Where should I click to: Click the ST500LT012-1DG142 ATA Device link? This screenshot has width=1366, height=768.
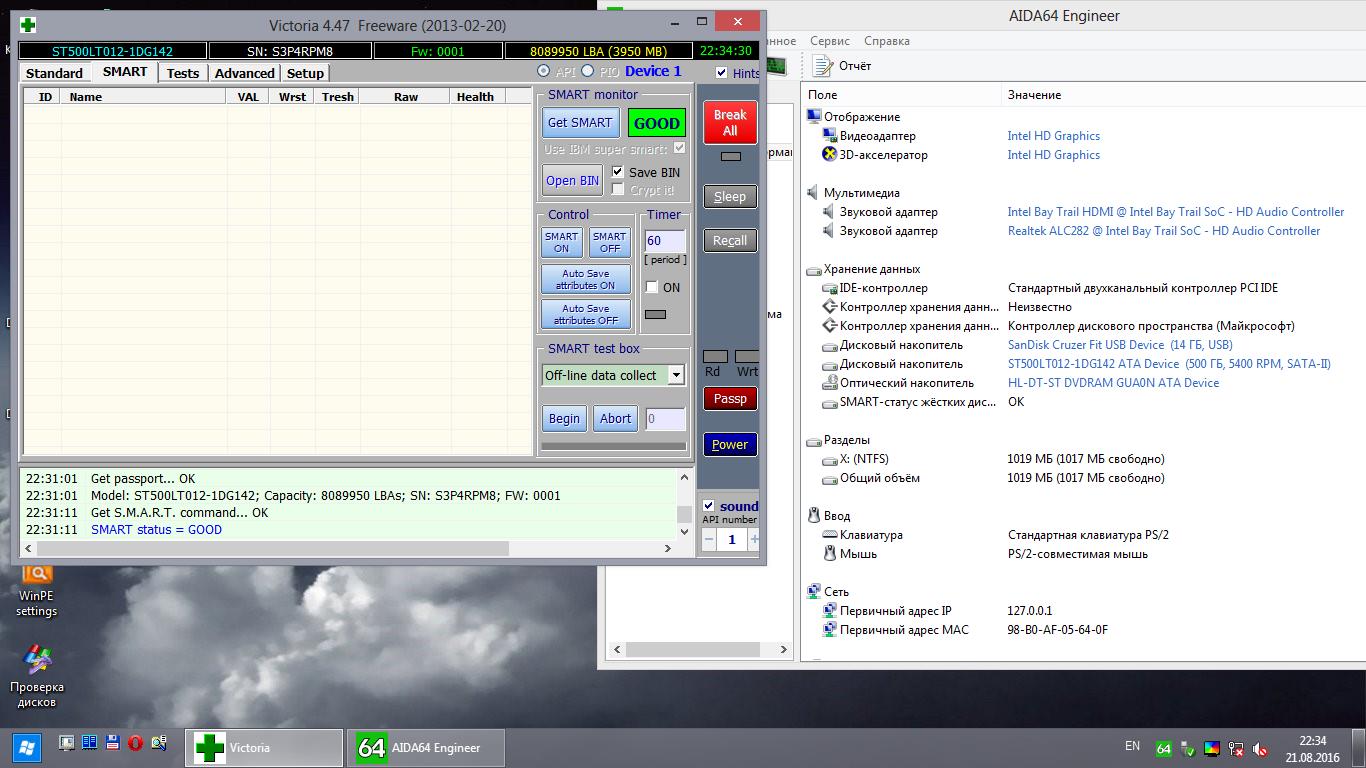[1169, 364]
